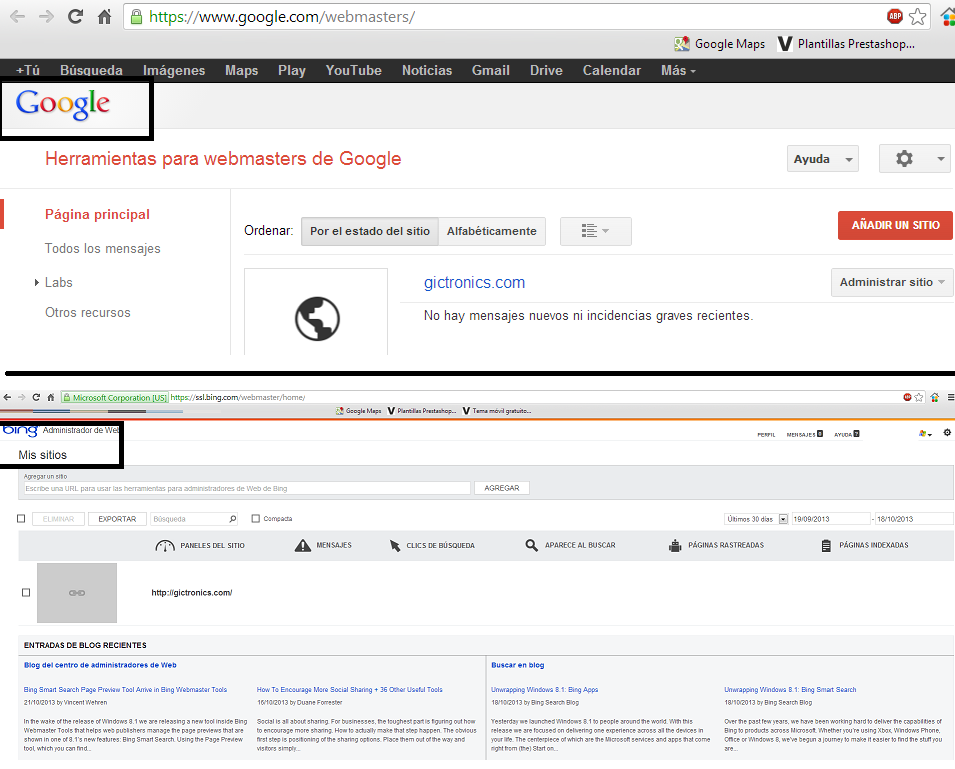Tick the select-all checkbox beside Eliminar
Viewport: 955px width, 769px height.
coord(21,519)
